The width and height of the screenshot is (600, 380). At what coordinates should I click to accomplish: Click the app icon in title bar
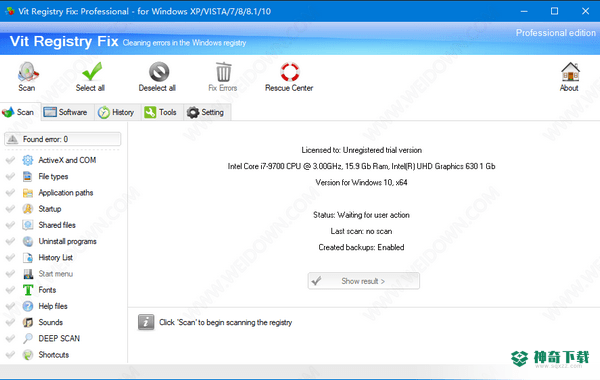(10, 11)
